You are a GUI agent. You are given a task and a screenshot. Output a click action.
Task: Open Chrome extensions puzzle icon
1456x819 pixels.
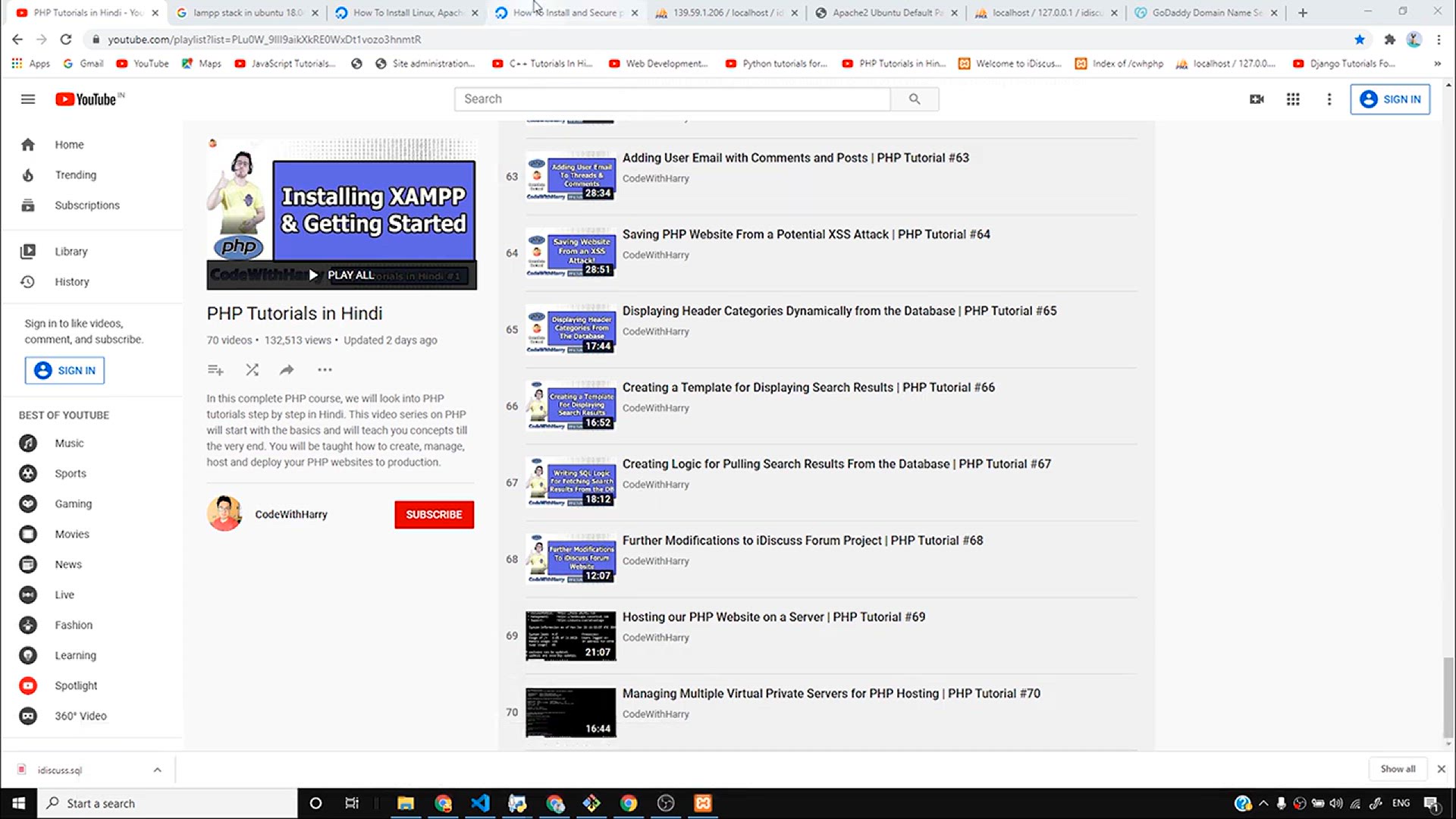(x=1389, y=39)
